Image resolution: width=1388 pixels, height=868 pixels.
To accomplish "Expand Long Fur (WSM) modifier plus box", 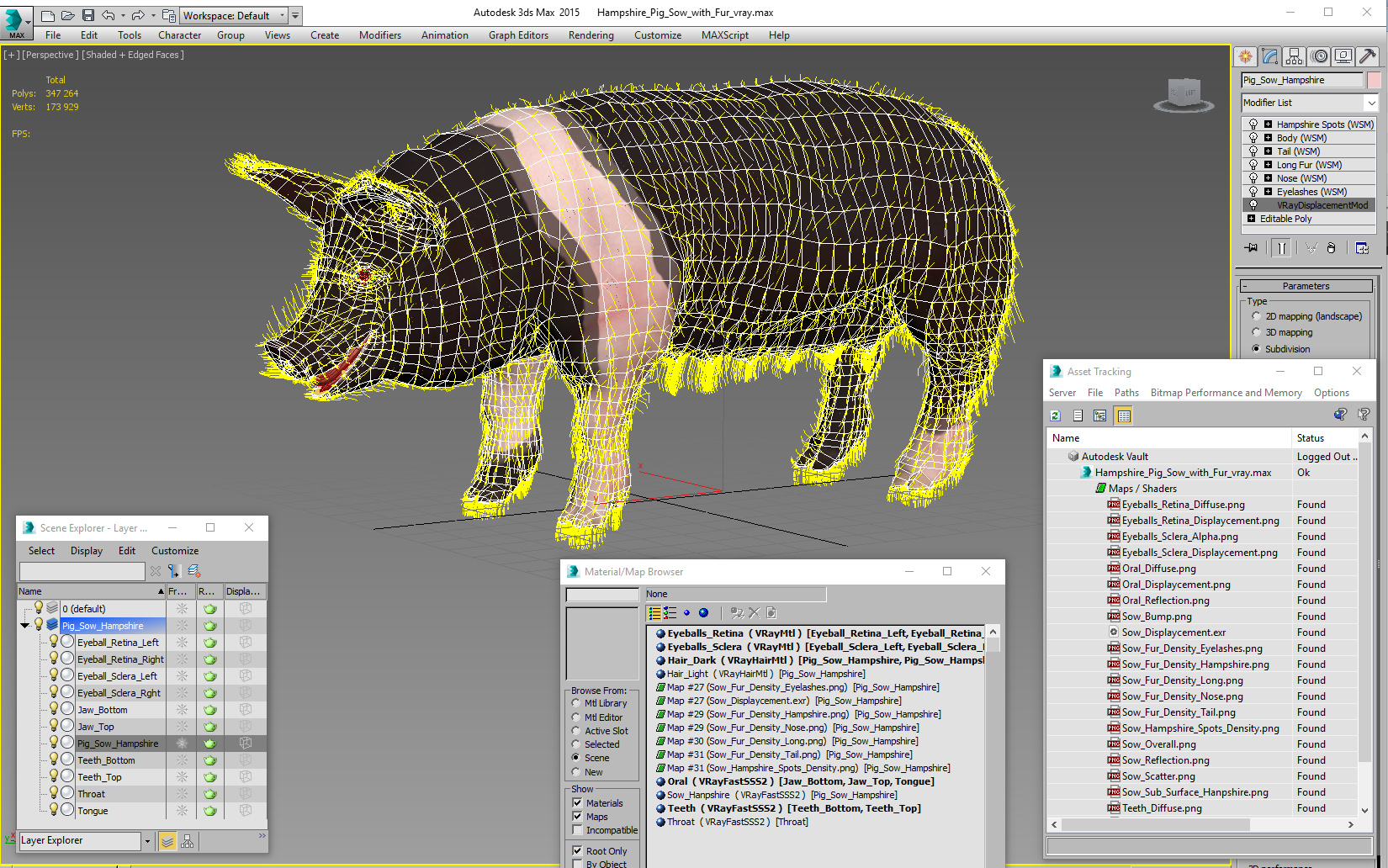I will click(x=1268, y=165).
